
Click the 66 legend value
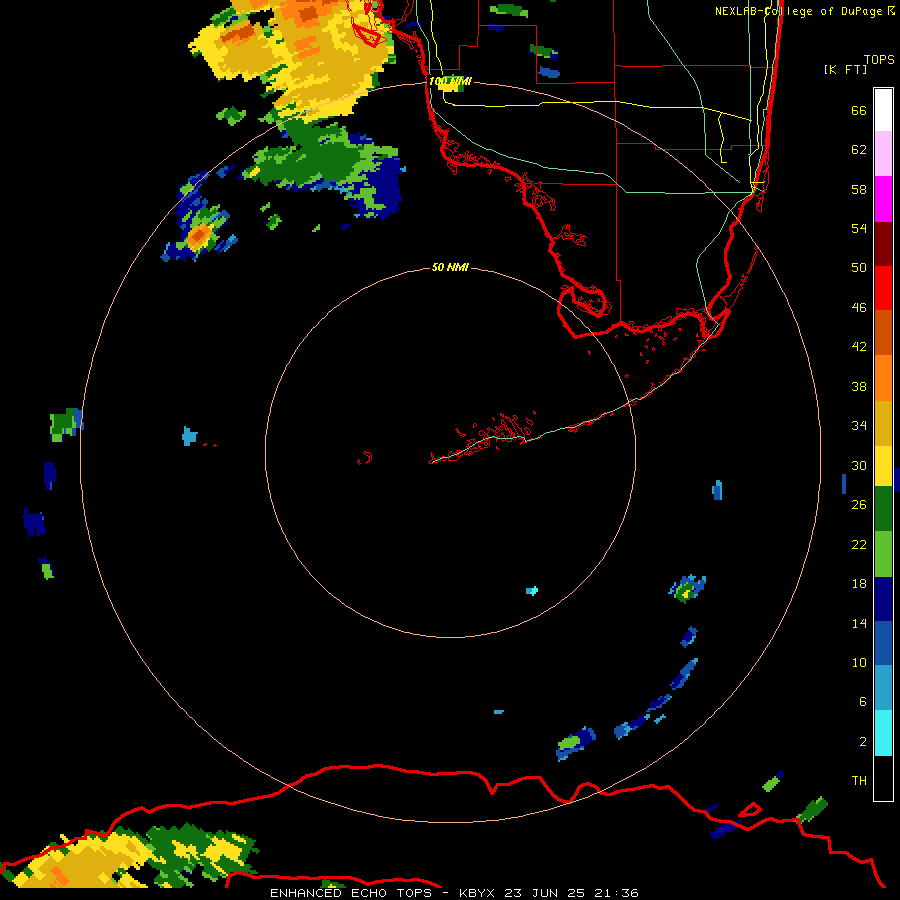point(859,110)
